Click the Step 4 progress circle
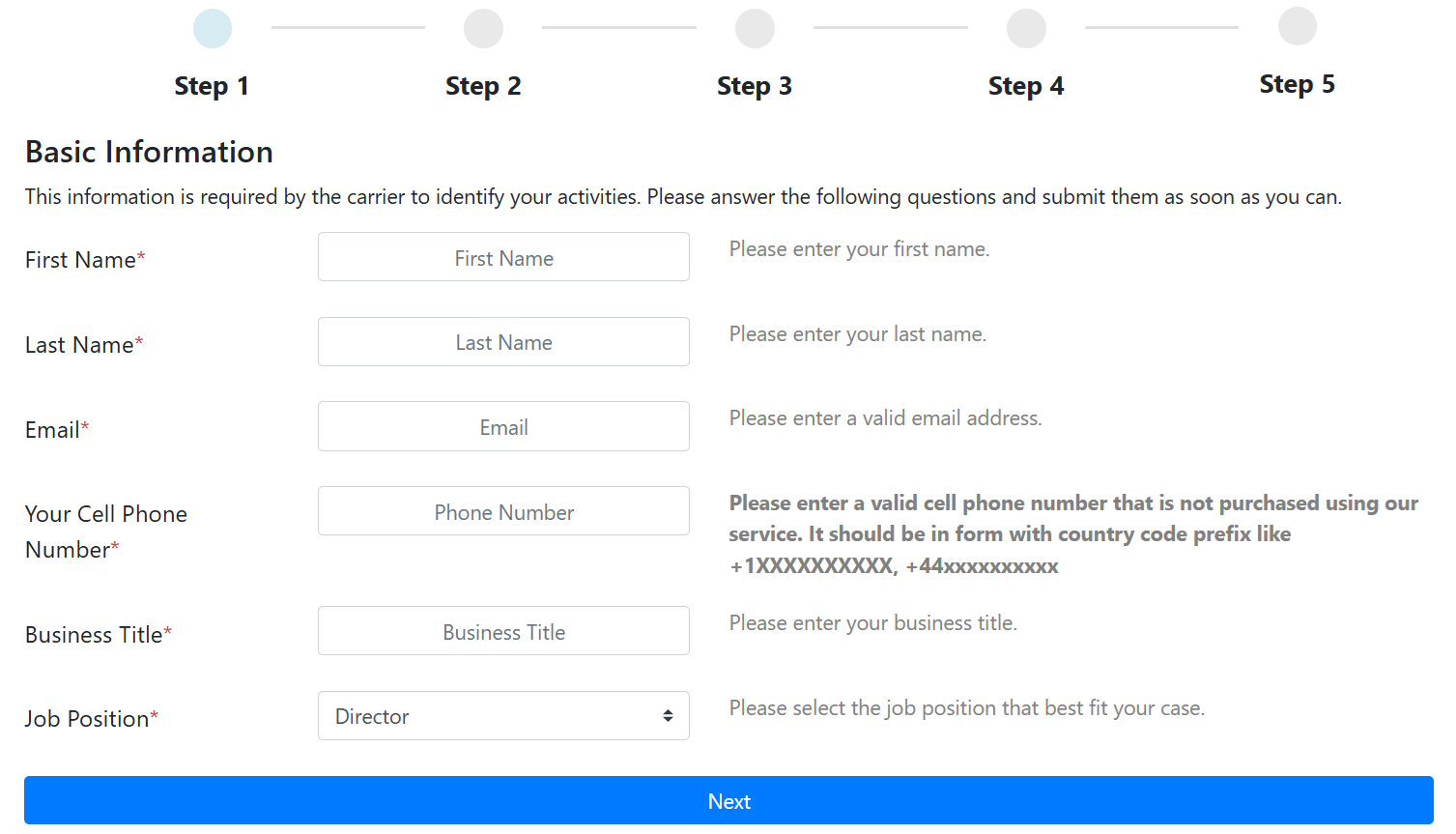 1026,28
